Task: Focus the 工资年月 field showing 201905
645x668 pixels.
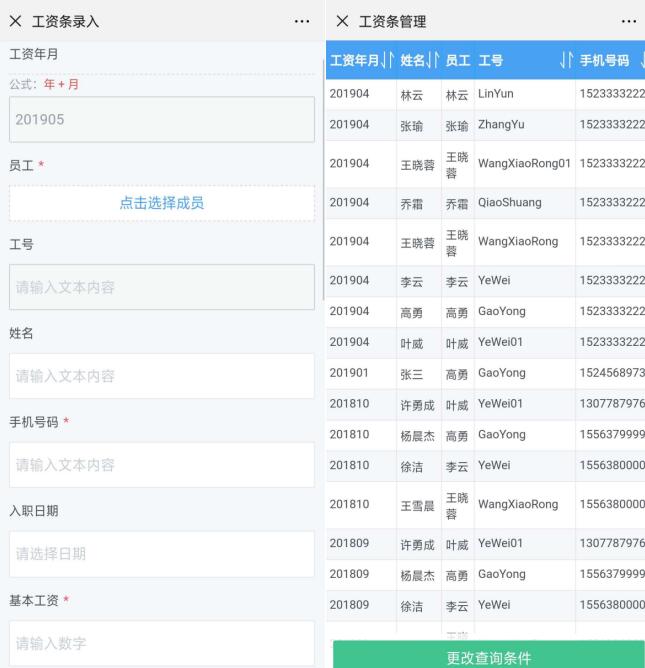Action: [x=162, y=119]
